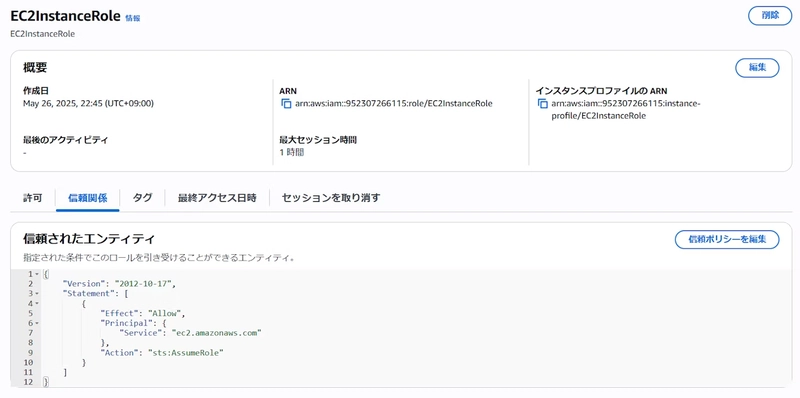Collapse the Principal fold arrow on line 6

click(37, 323)
